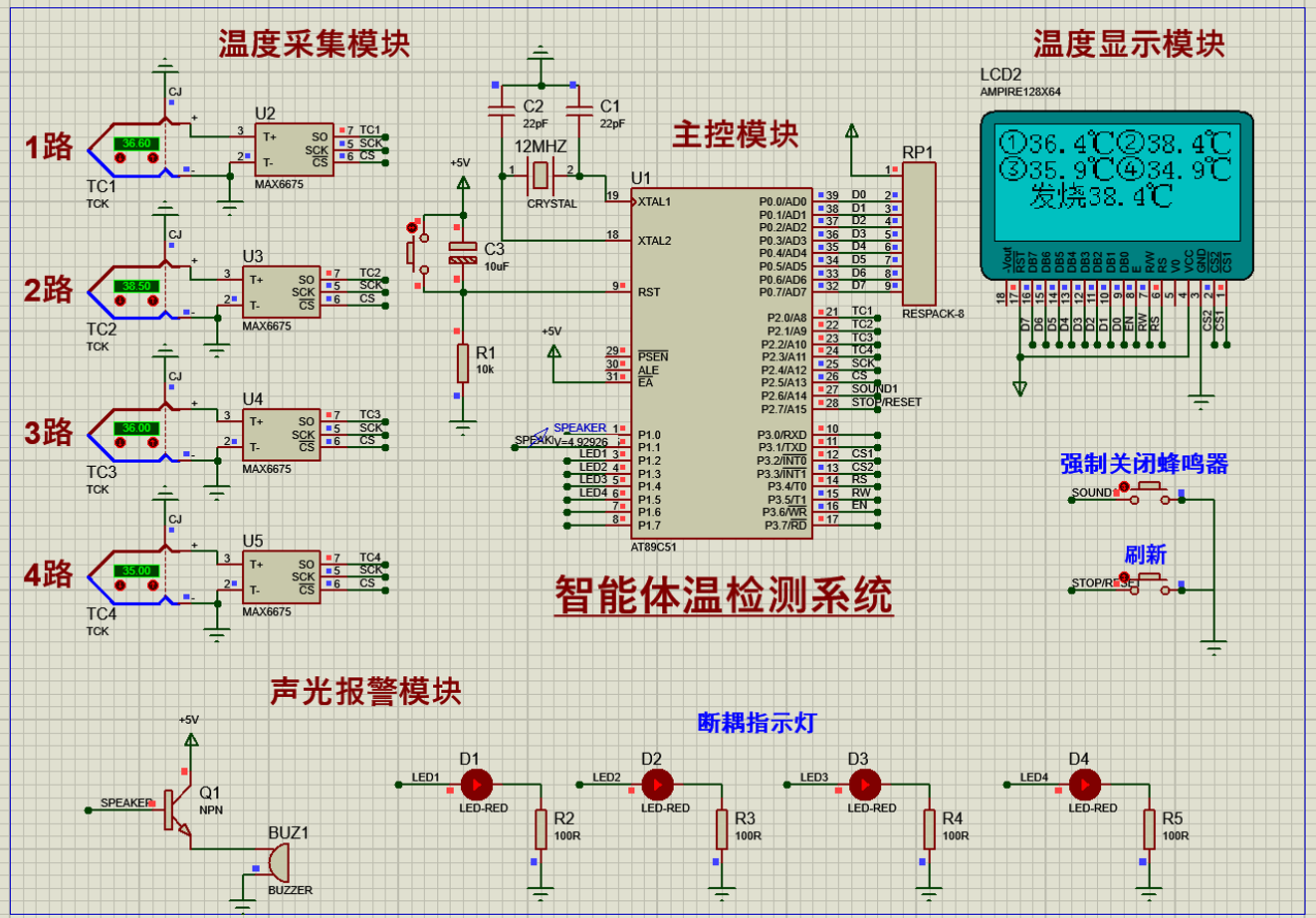Click the ground symbol above C2 and C1
Viewport: 1316px width, 918px height.
click(539, 52)
